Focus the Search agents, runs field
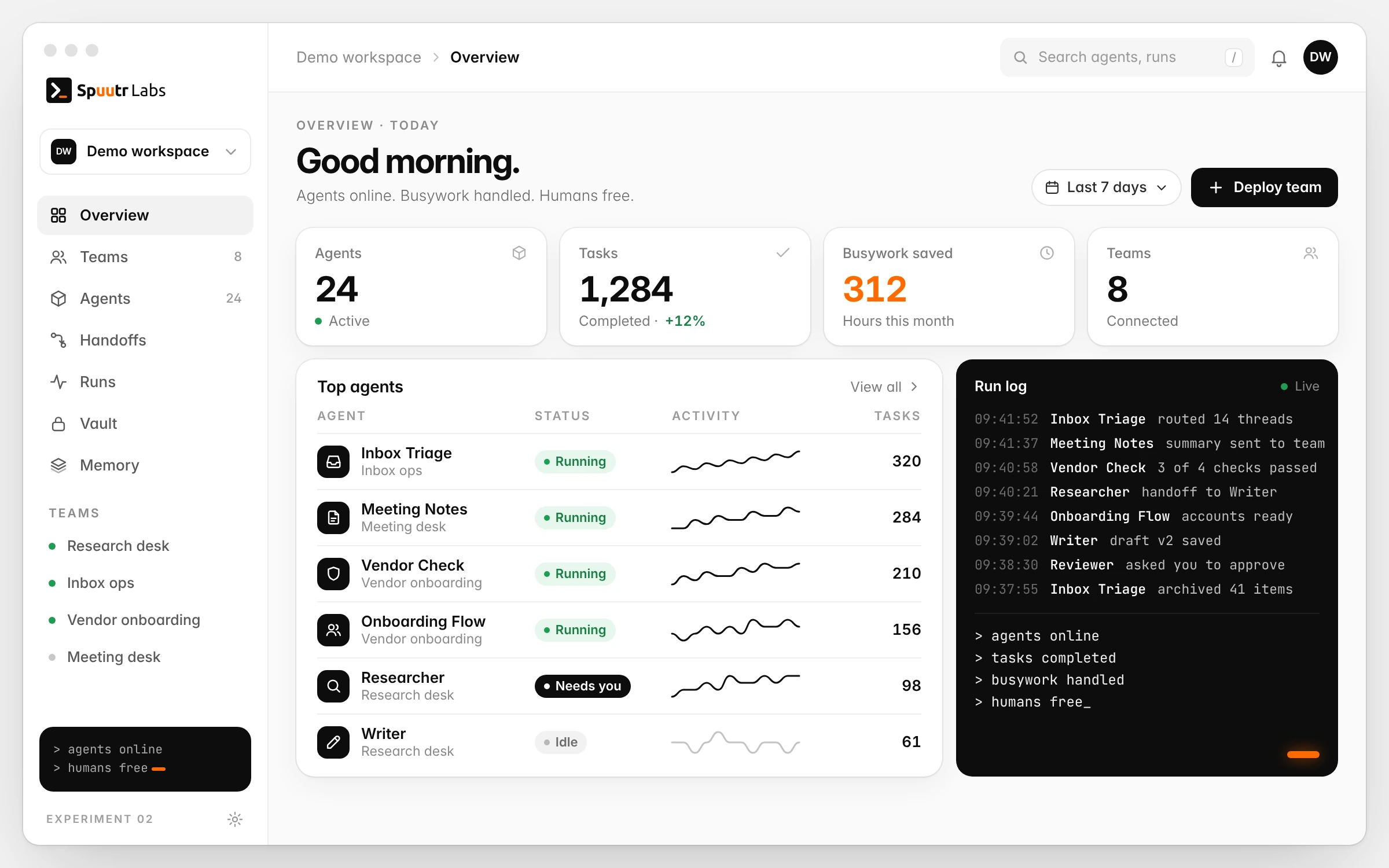Viewport: 1389px width, 868px height. coord(1127,57)
